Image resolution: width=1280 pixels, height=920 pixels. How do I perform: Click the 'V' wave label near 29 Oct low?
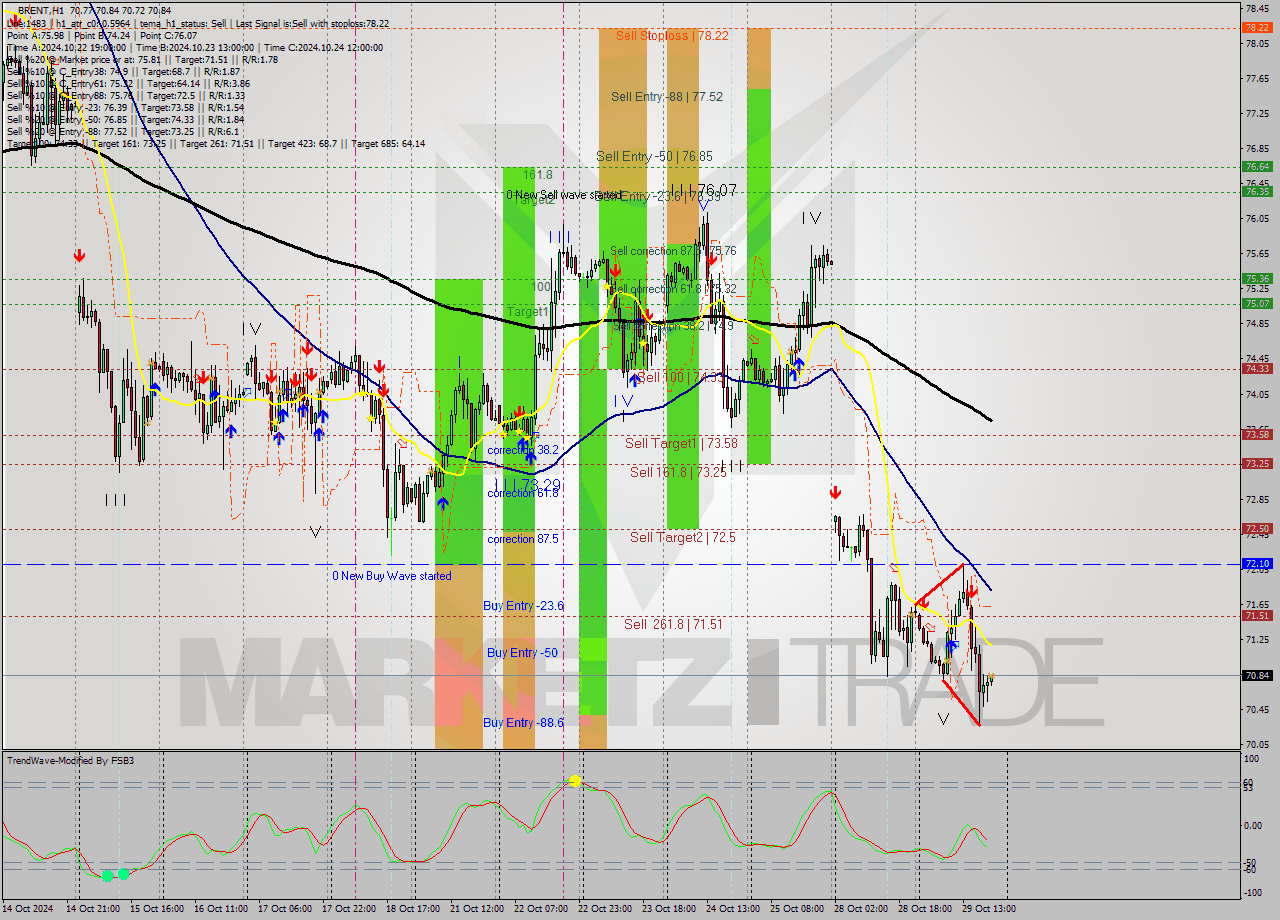pos(943,718)
